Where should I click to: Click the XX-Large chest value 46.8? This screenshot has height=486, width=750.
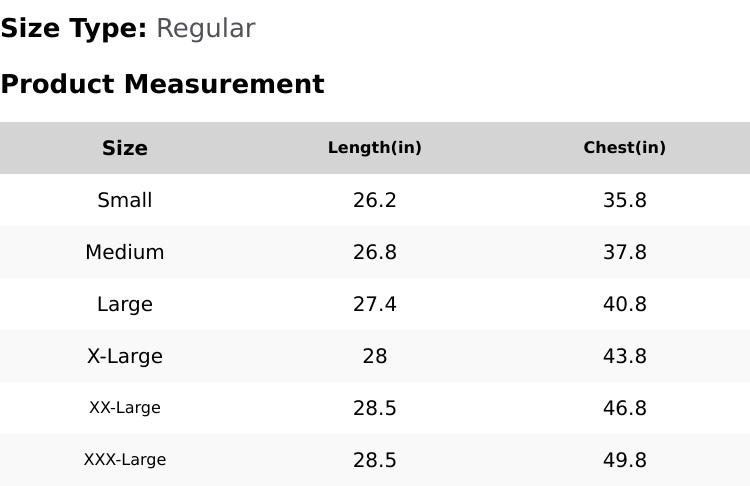pos(625,408)
